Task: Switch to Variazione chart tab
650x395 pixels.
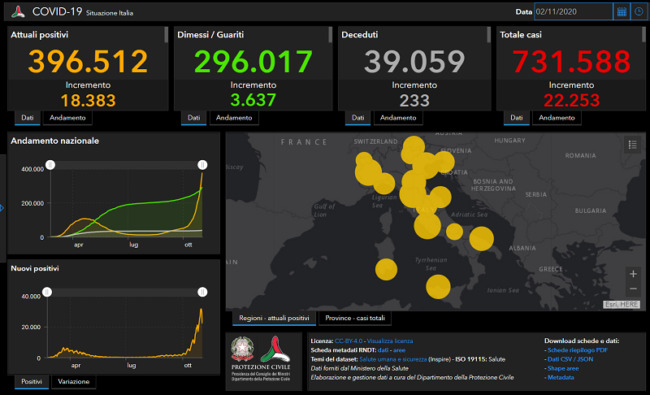Action: [x=73, y=382]
